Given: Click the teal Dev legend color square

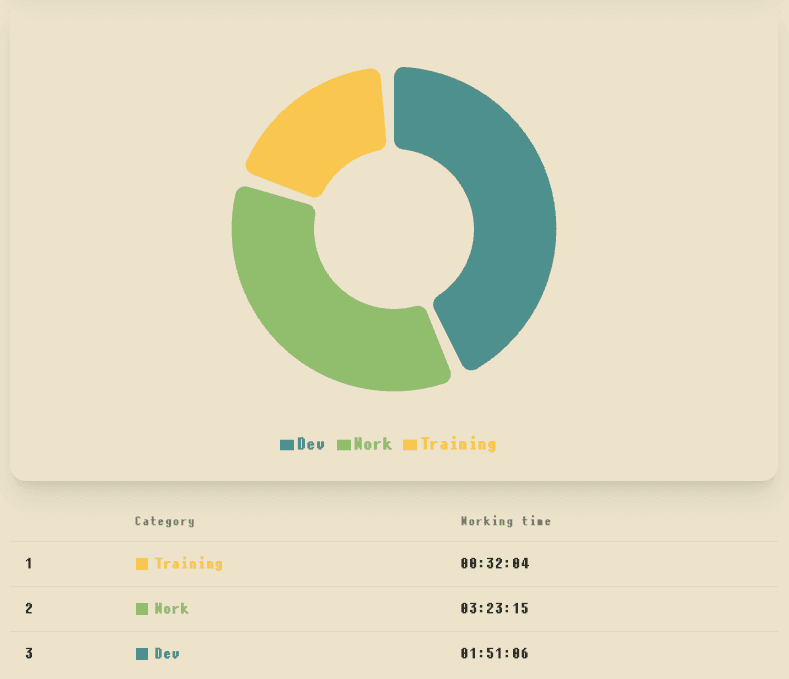Looking at the screenshot, I should coord(287,445).
